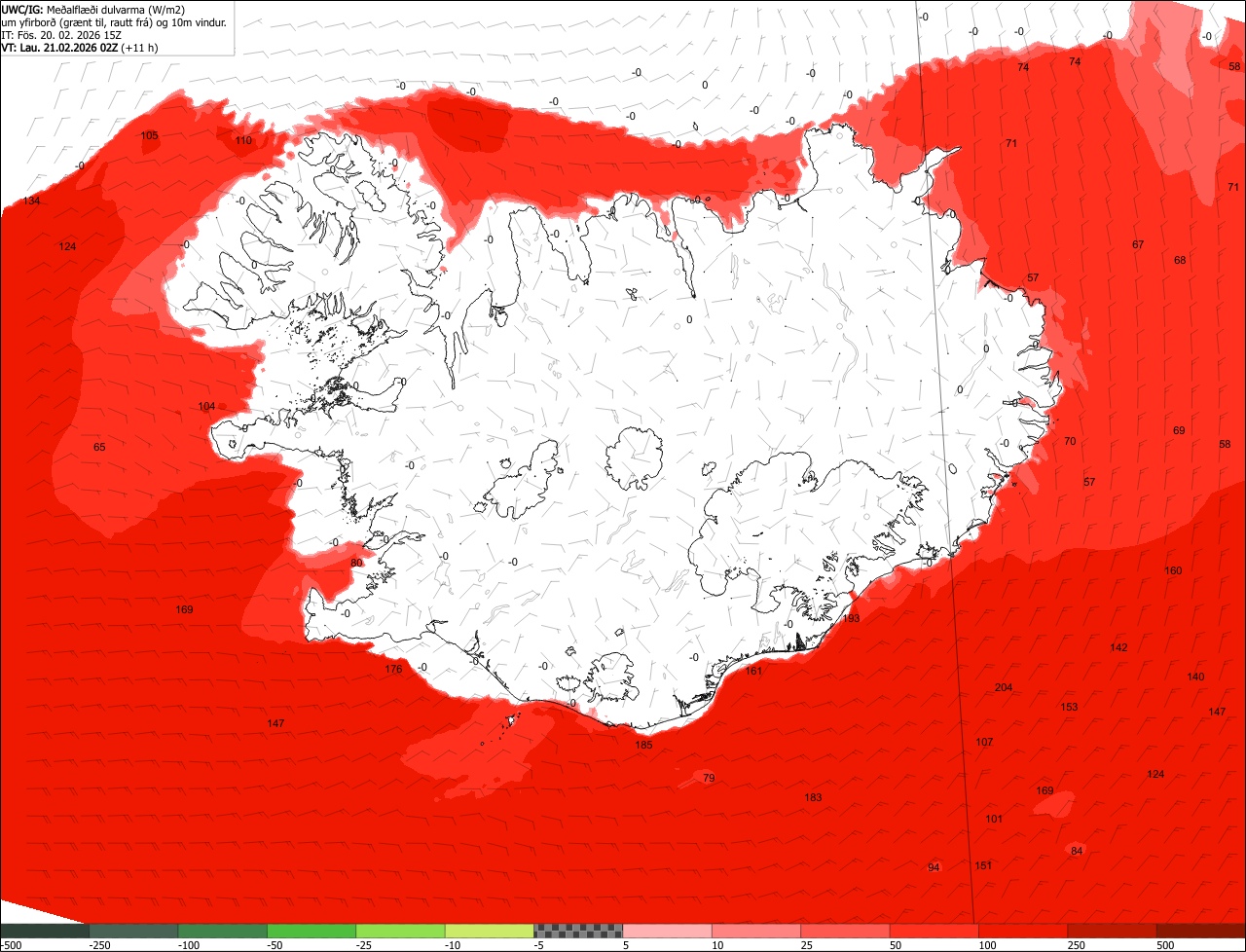Click the map value 80
This screenshot has height=952, width=1246.
tap(356, 563)
